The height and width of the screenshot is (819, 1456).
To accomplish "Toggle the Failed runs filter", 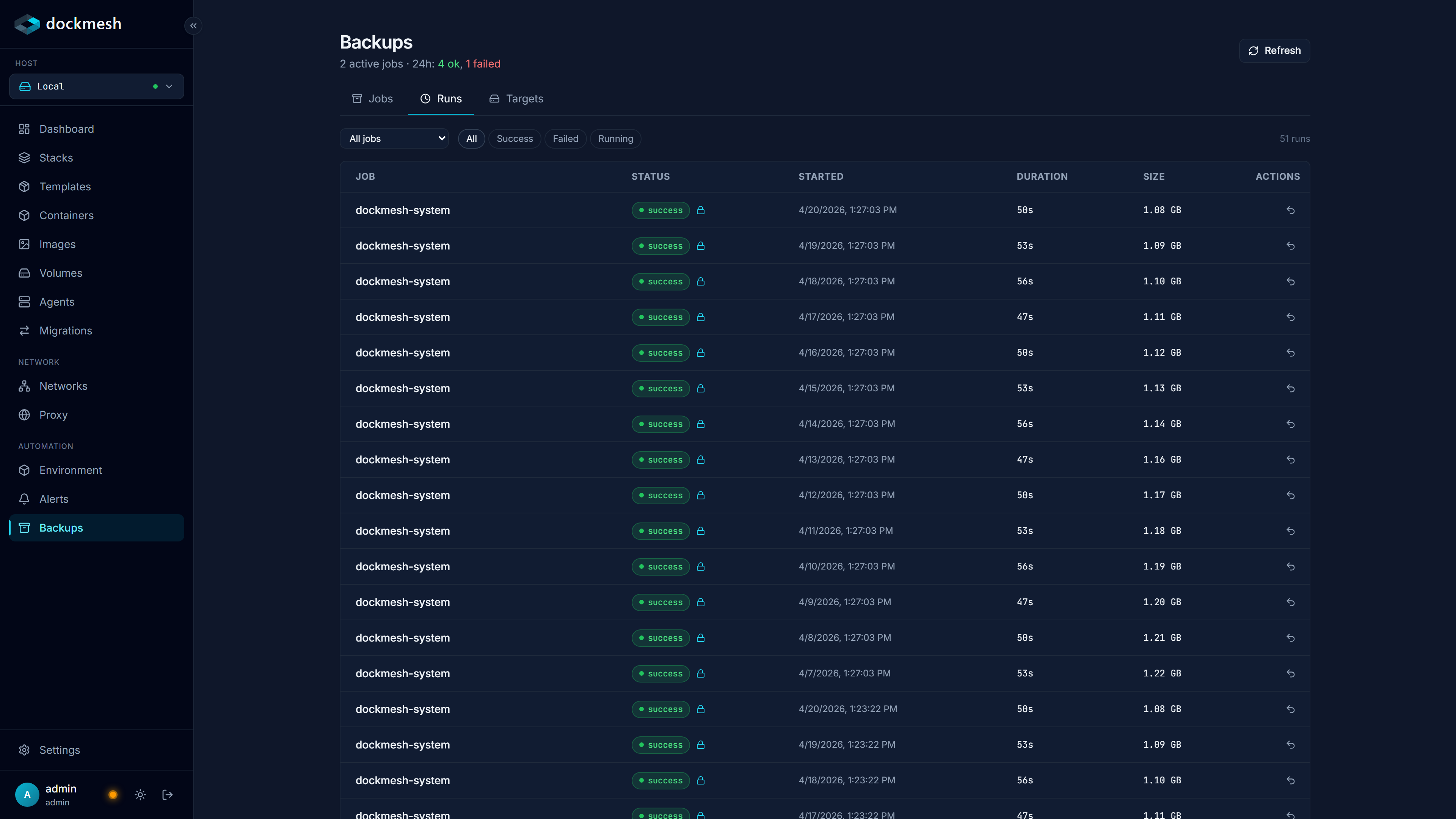I will coord(565,138).
